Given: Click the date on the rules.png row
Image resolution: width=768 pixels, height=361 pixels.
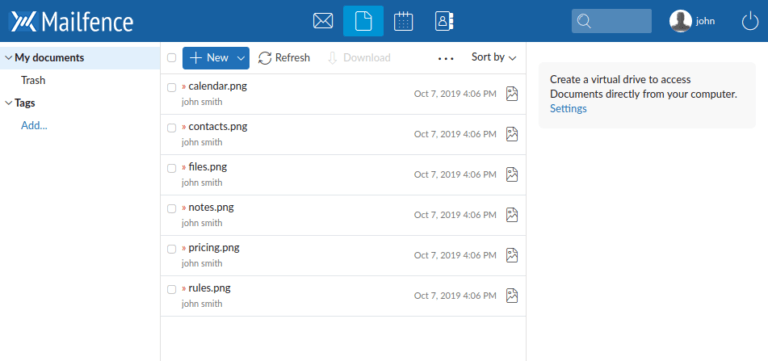Looking at the screenshot, I should tap(455, 296).
